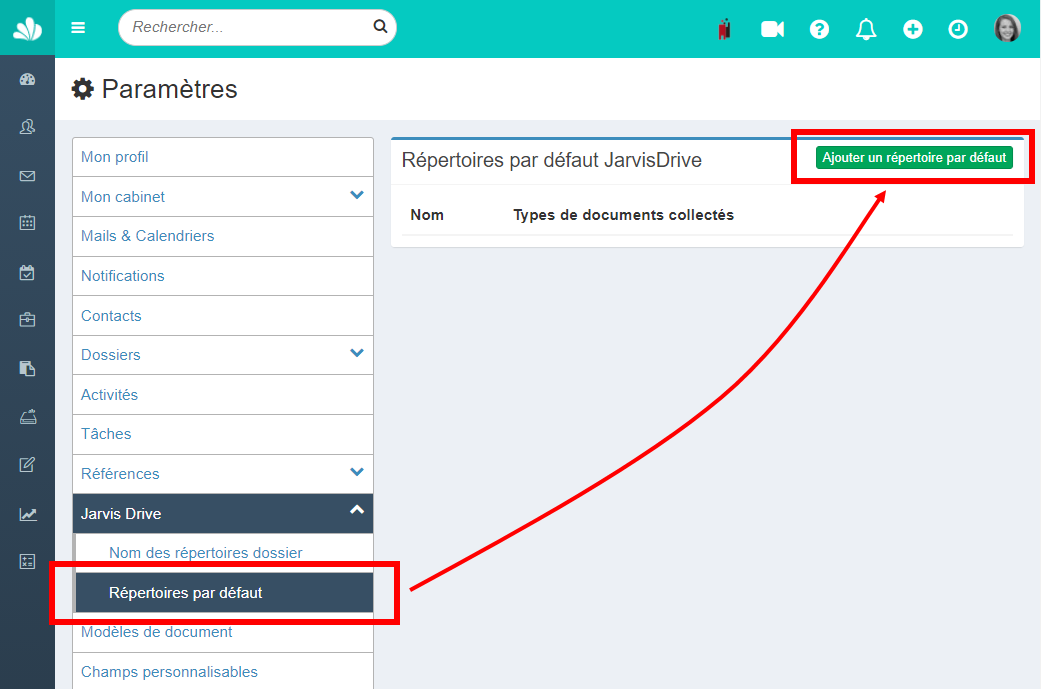Open the help question mark icon

click(x=819, y=29)
